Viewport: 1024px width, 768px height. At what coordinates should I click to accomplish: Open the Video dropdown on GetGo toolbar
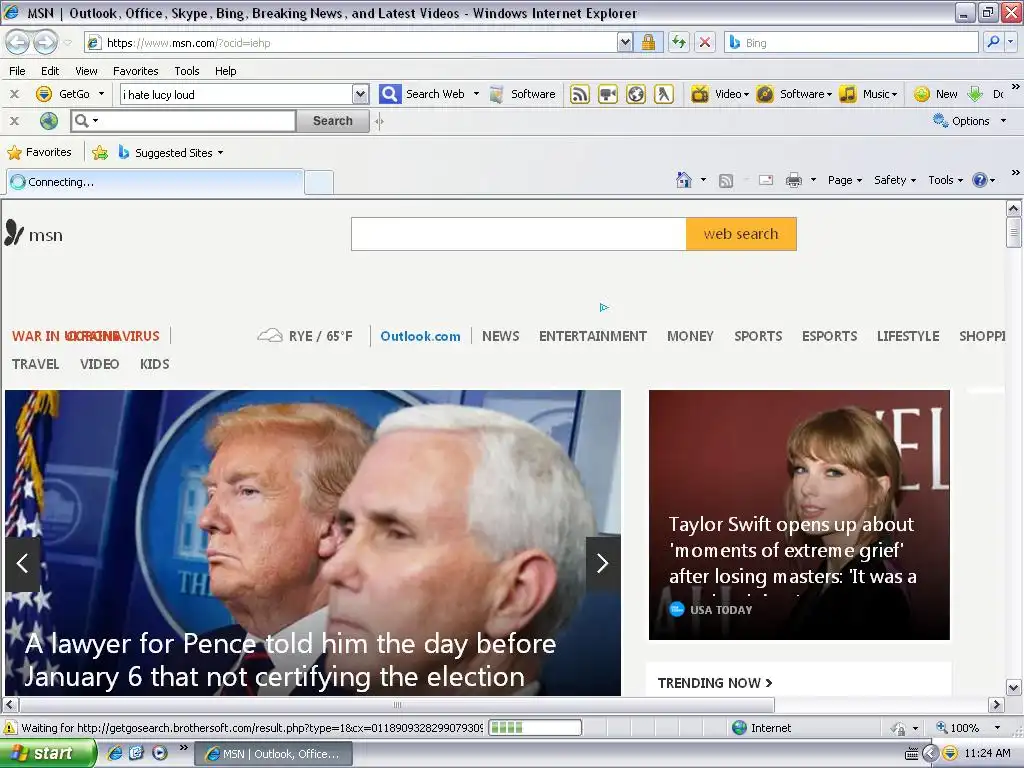[746, 95]
